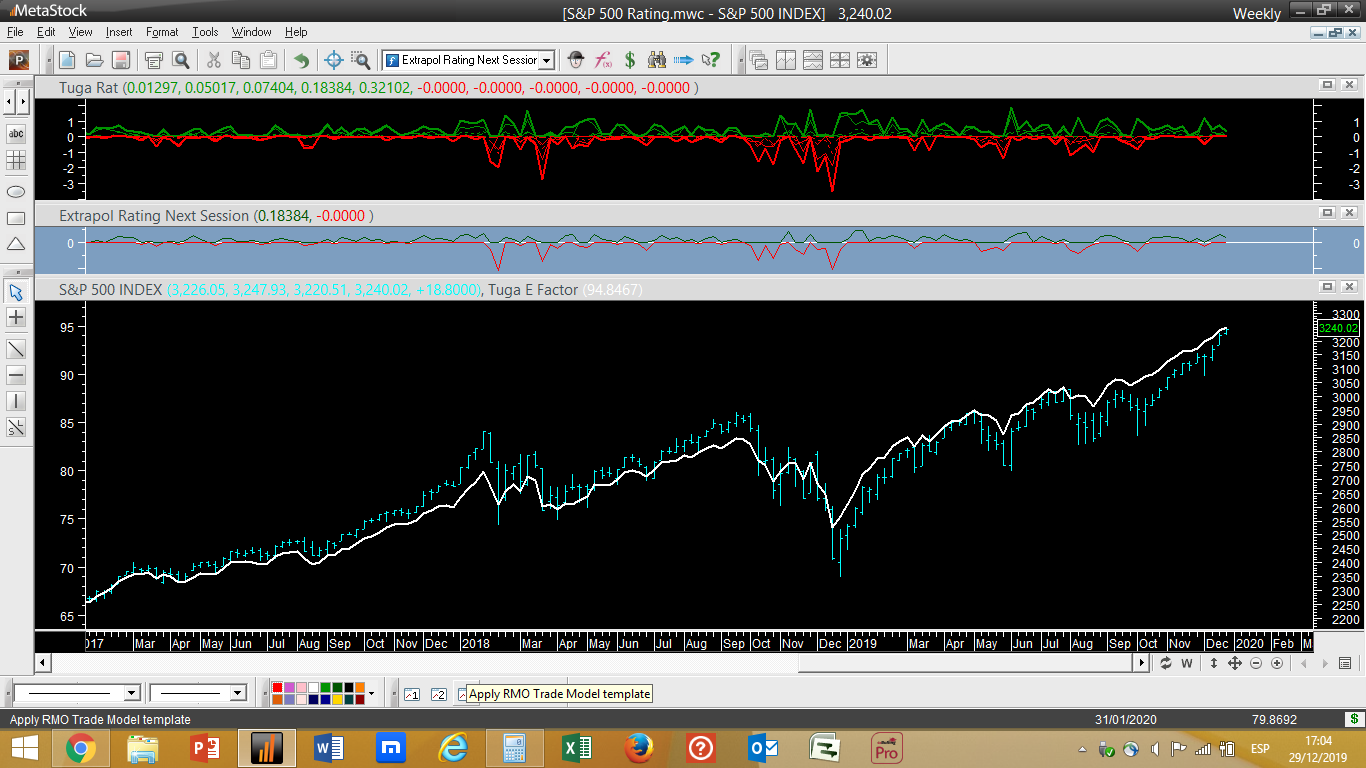Open the Insert menu
This screenshot has width=1366, height=768.
[x=118, y=32]
